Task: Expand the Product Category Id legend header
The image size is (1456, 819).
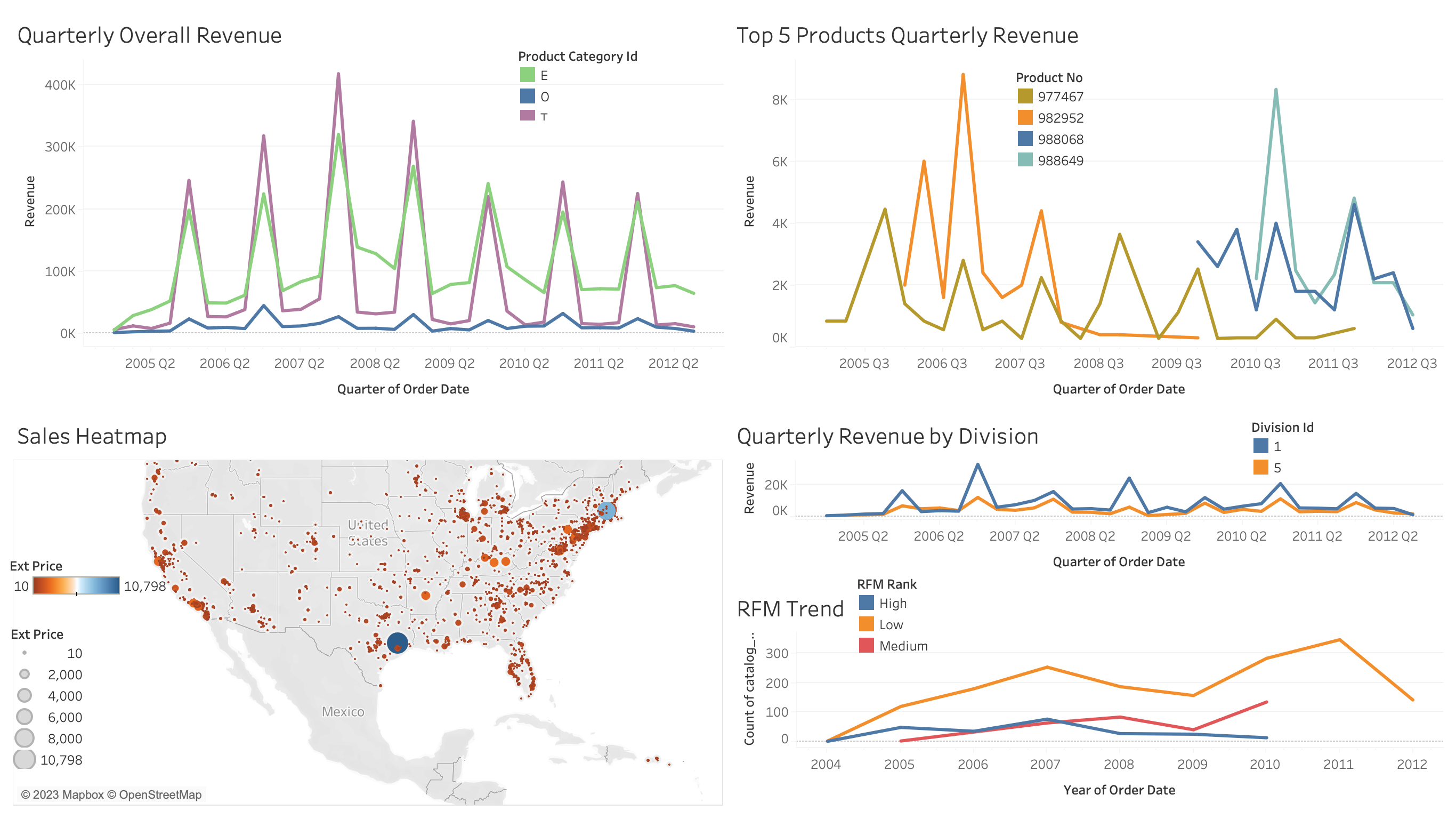Action: point(578,56)
